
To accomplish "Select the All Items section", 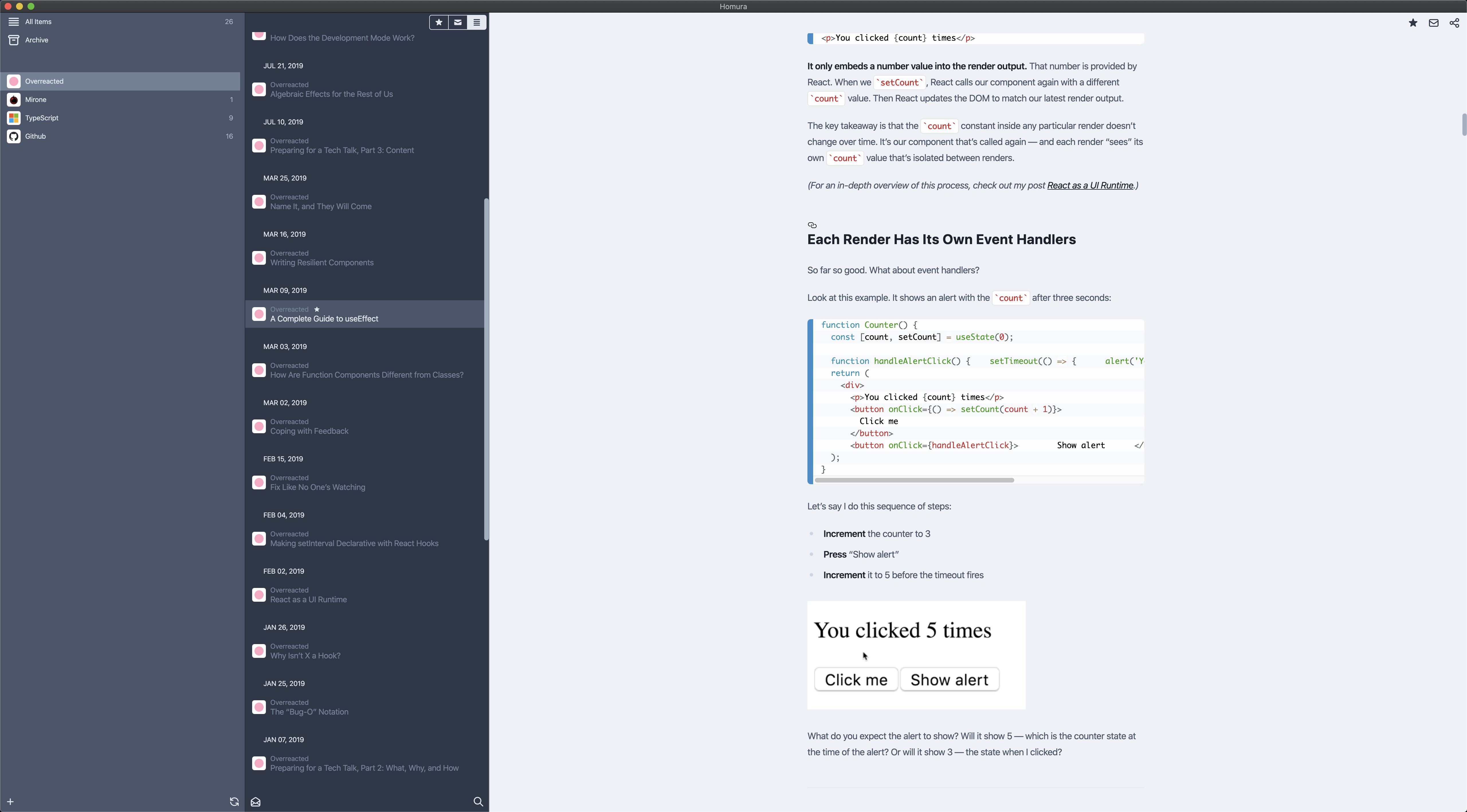I will pos(38,22).
